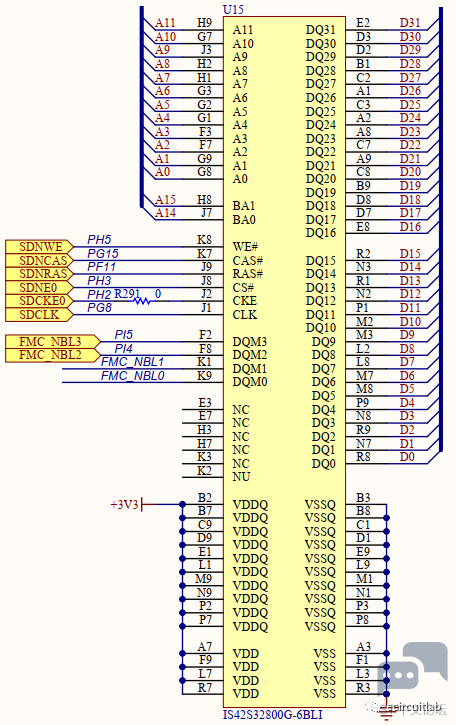456x725 pixels.
Task: Select the CS# pin name
Action: (x=243, y=288)
